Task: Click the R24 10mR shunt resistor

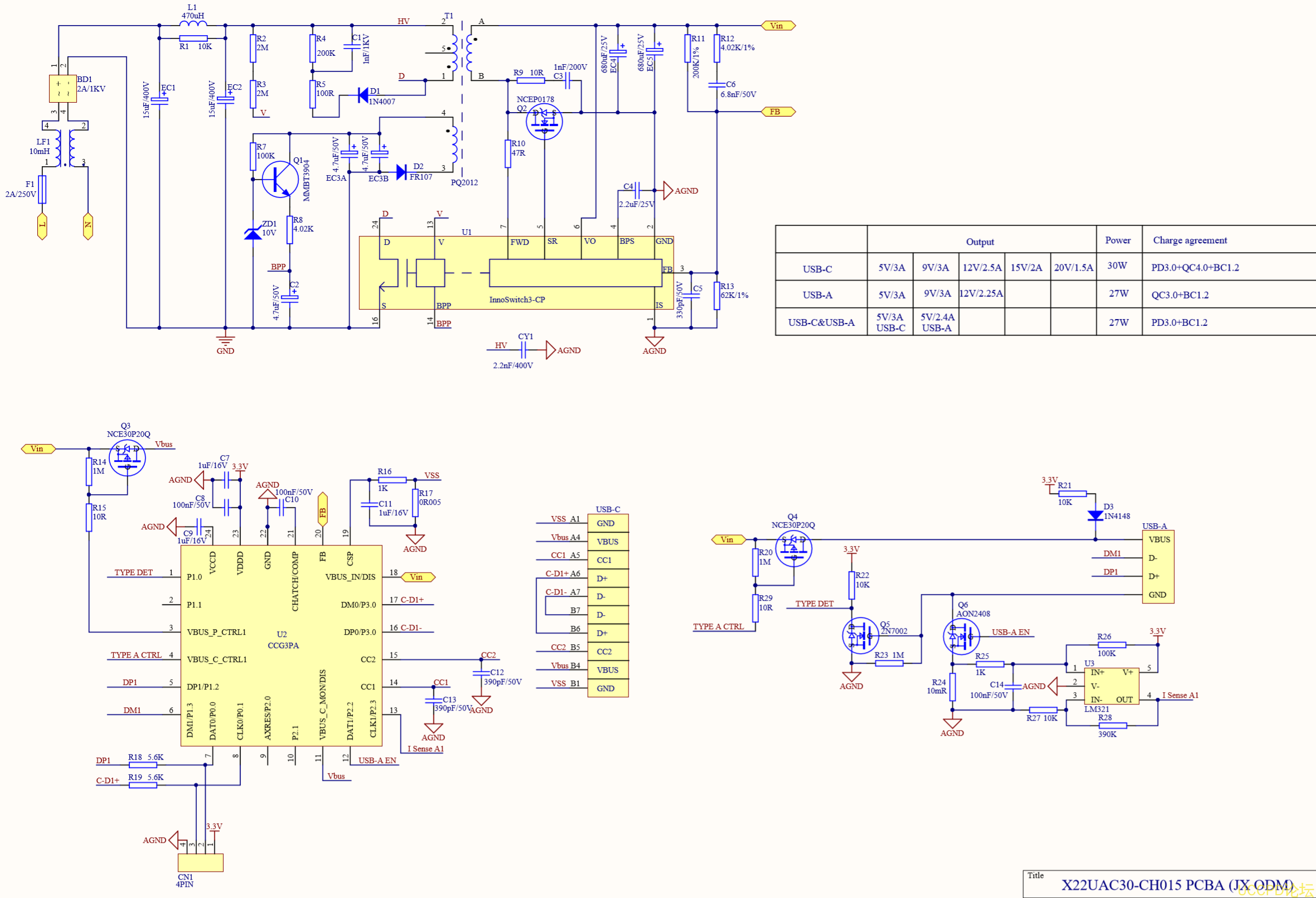Action: [952, 687]
